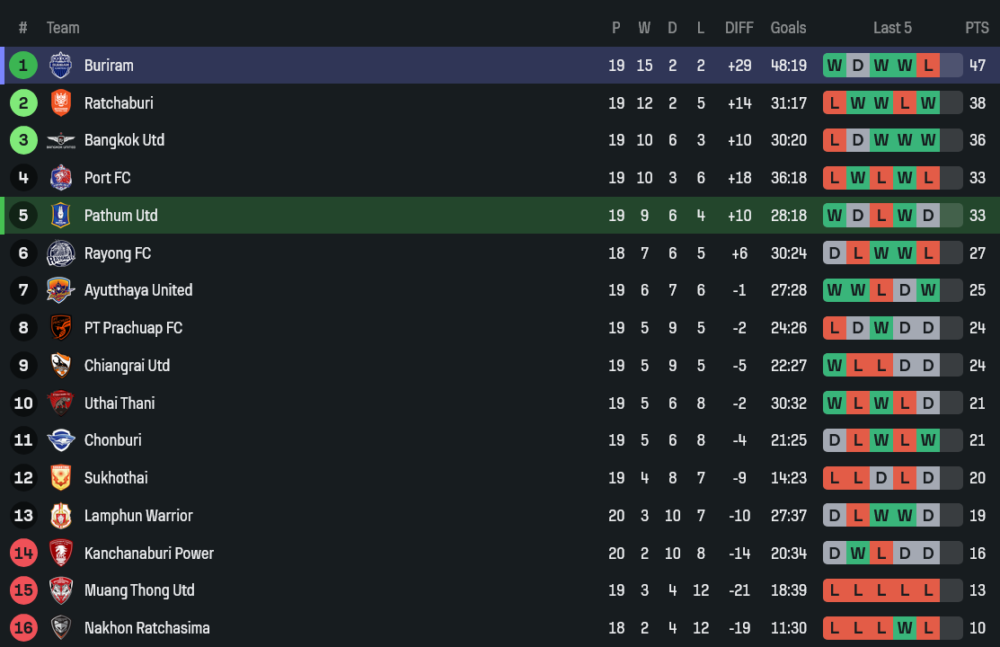1000x647 pixels.
Task: Click the Bangkok Utd wings logo
Action: [x=61, y=141]
